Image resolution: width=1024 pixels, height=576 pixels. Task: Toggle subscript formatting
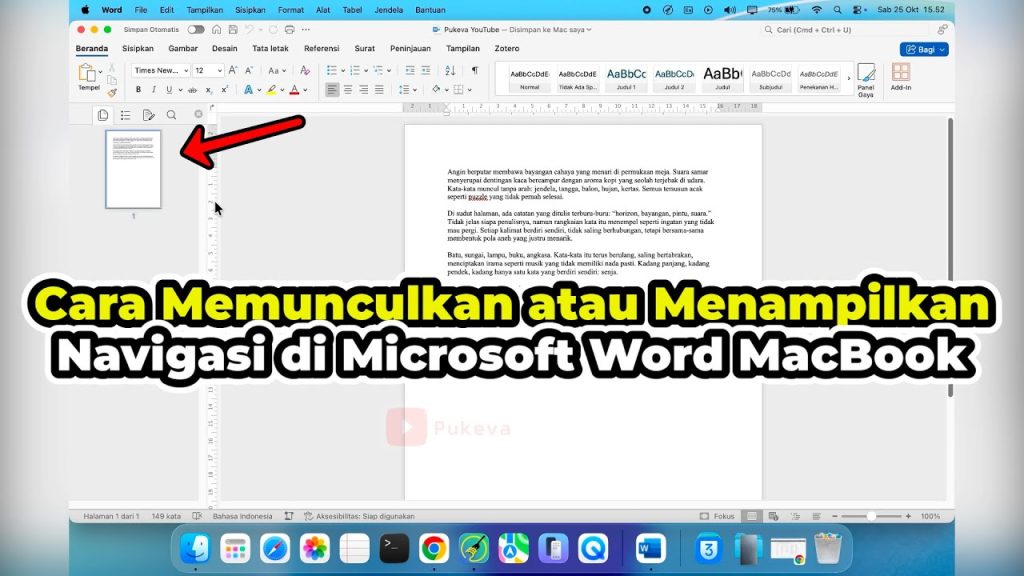[x=208, y=90]
